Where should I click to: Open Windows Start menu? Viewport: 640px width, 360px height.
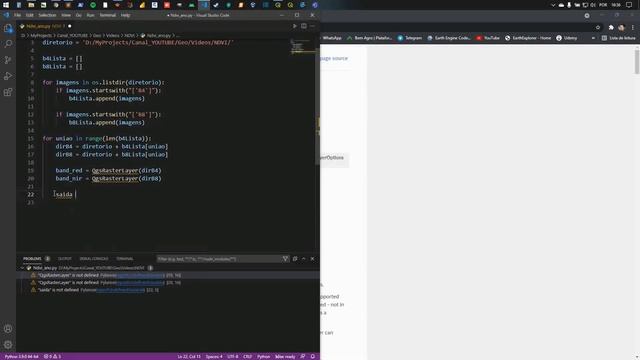(x=6, y=5)
